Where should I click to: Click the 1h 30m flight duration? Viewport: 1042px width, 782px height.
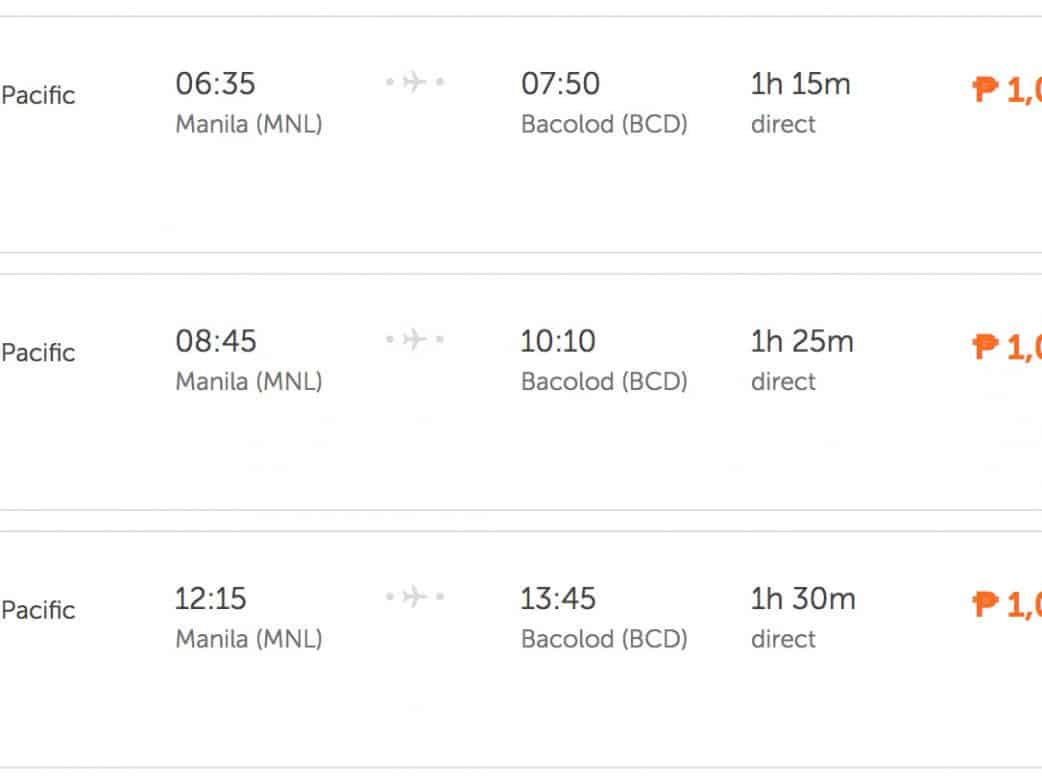[803, 599]
